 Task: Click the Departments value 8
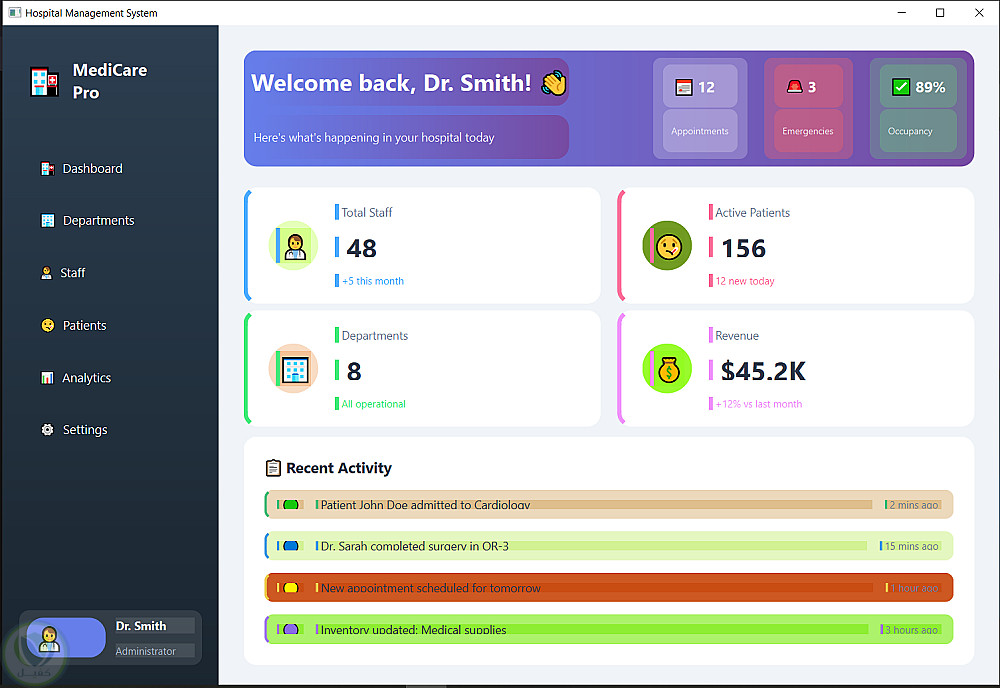[x=354, y=371]
